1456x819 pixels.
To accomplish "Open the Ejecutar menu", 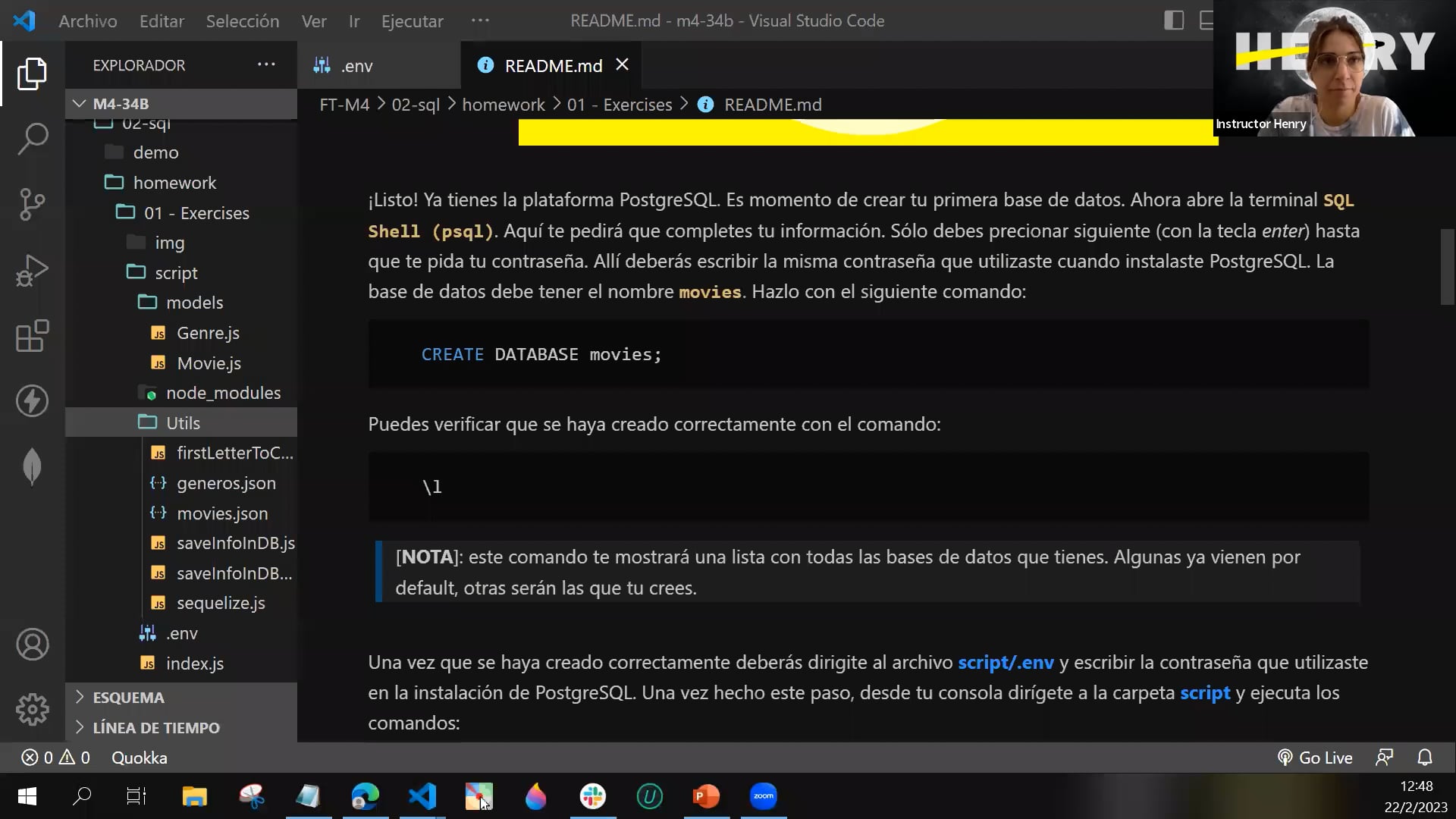I will pyautogui.click(x=412, y=20).
